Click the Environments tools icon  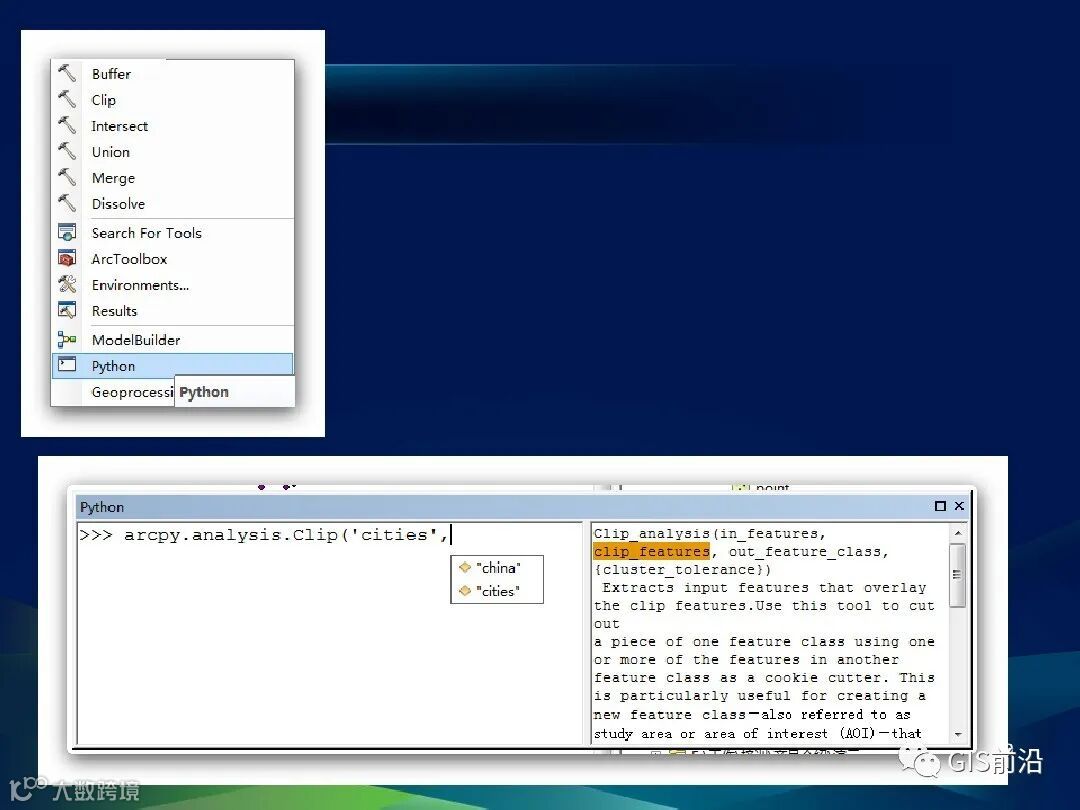[67, 284]
